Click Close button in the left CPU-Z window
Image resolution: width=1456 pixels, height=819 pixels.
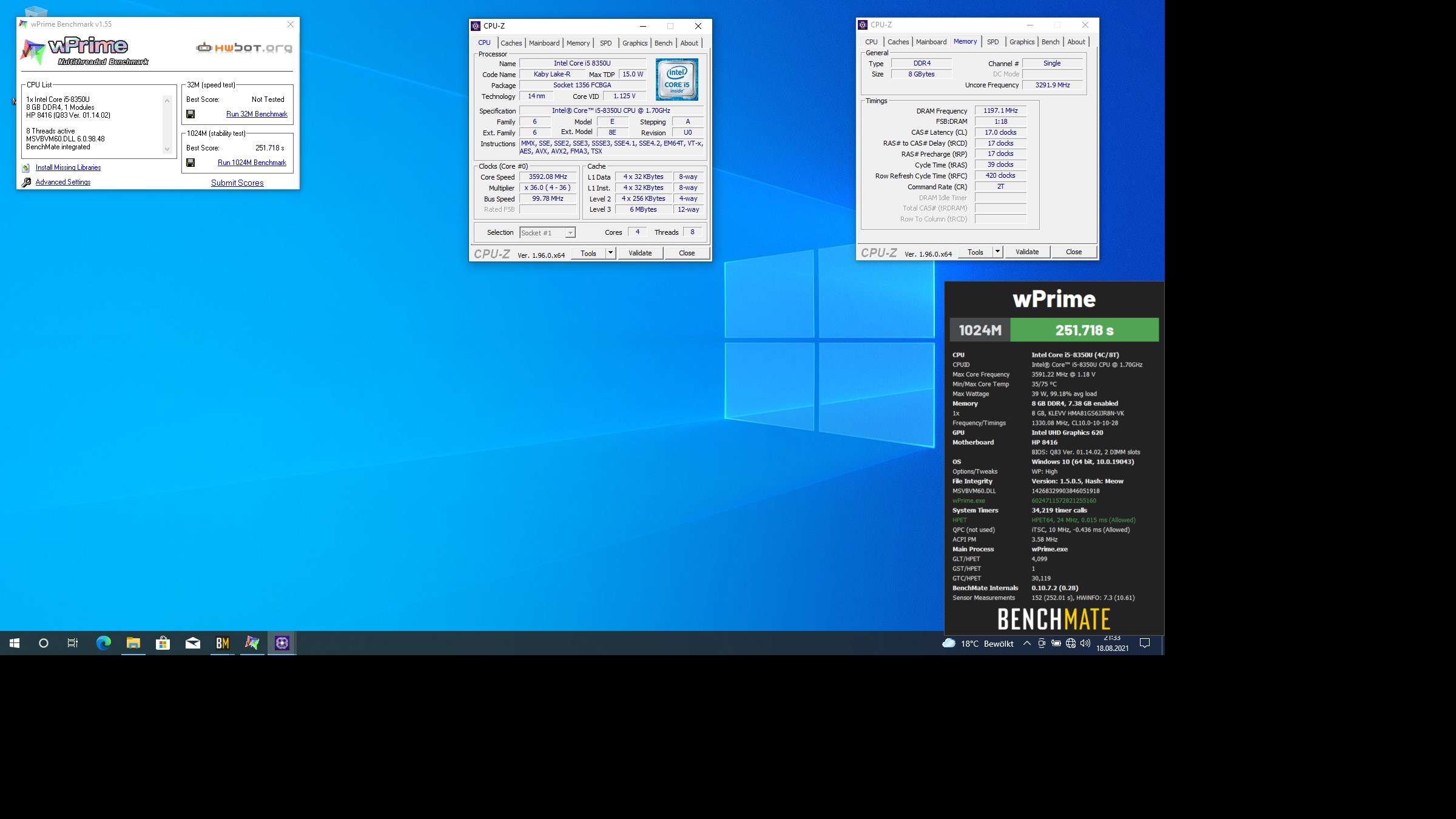coord(687,253)
